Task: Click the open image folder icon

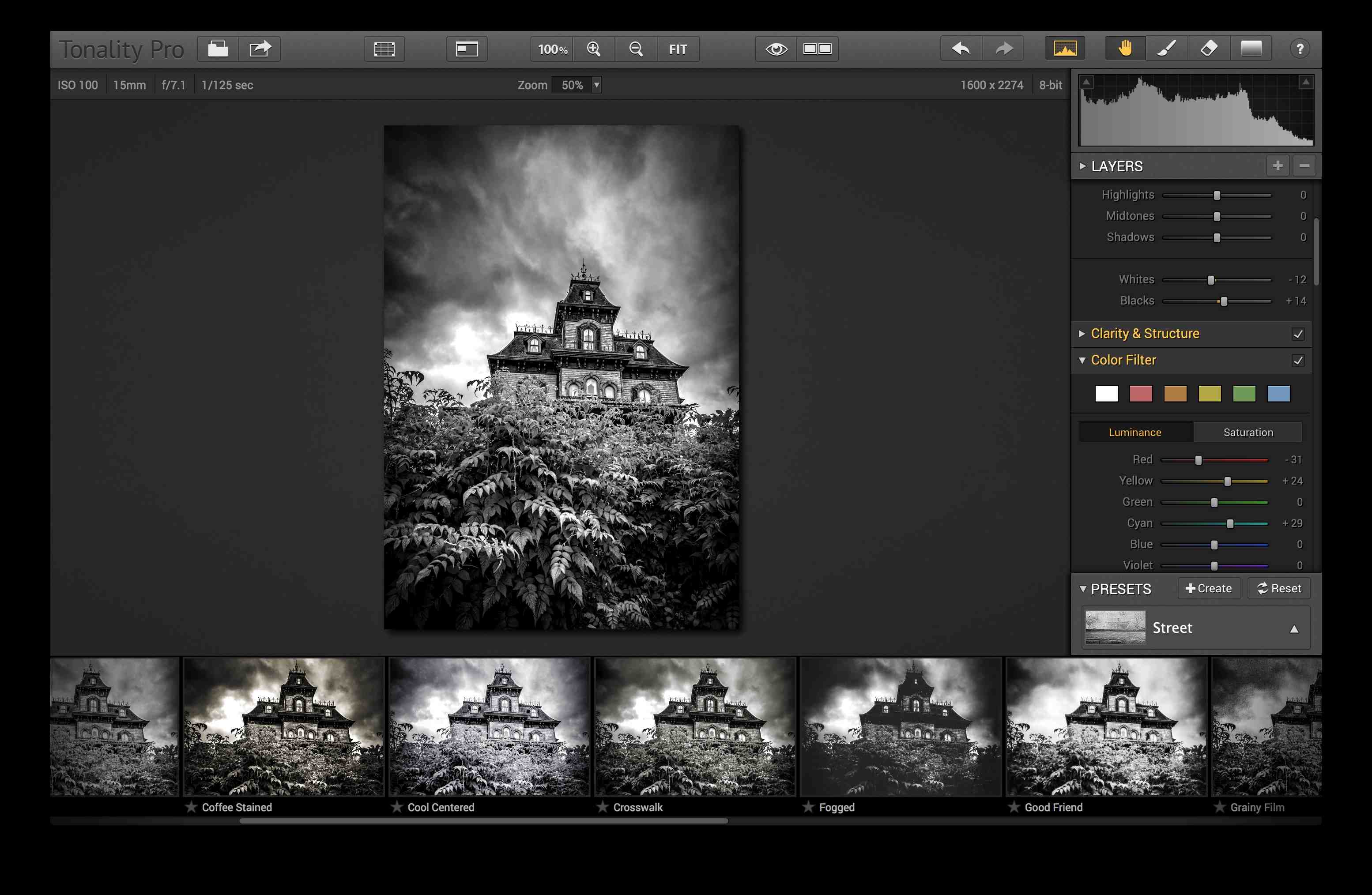Action: [218, 49]
